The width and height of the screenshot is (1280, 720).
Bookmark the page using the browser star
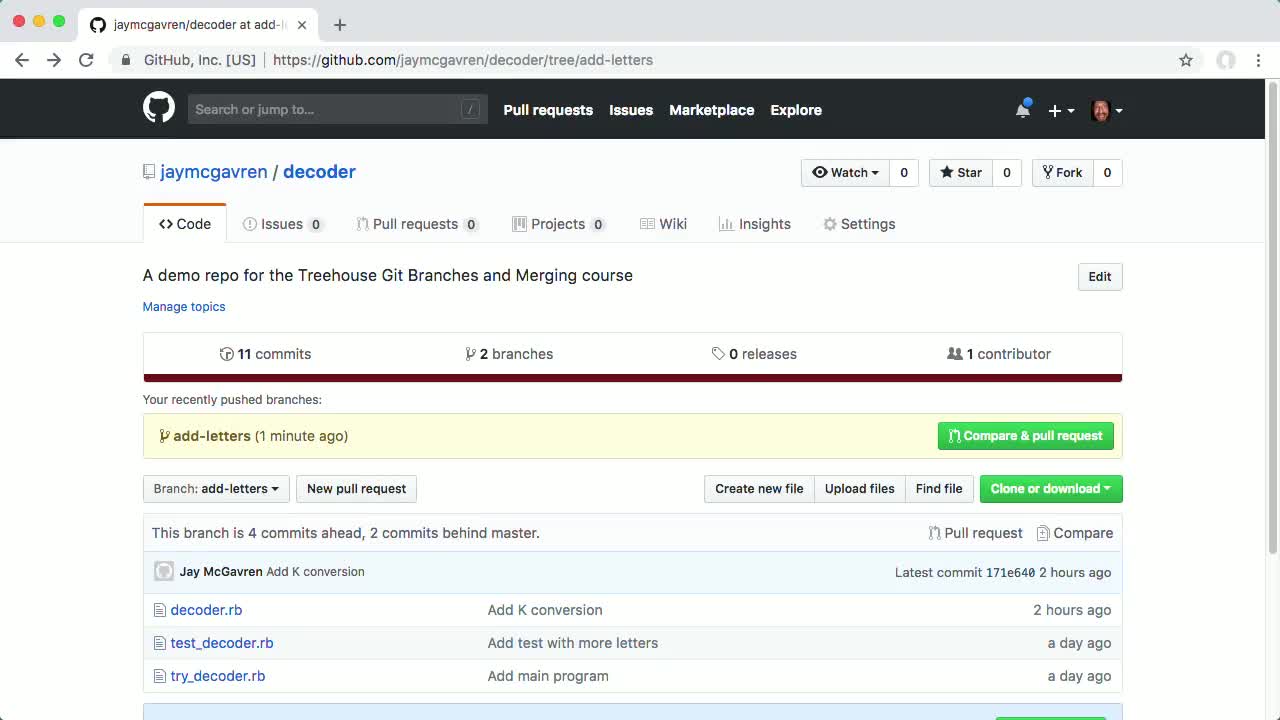tap(1186, 60)
